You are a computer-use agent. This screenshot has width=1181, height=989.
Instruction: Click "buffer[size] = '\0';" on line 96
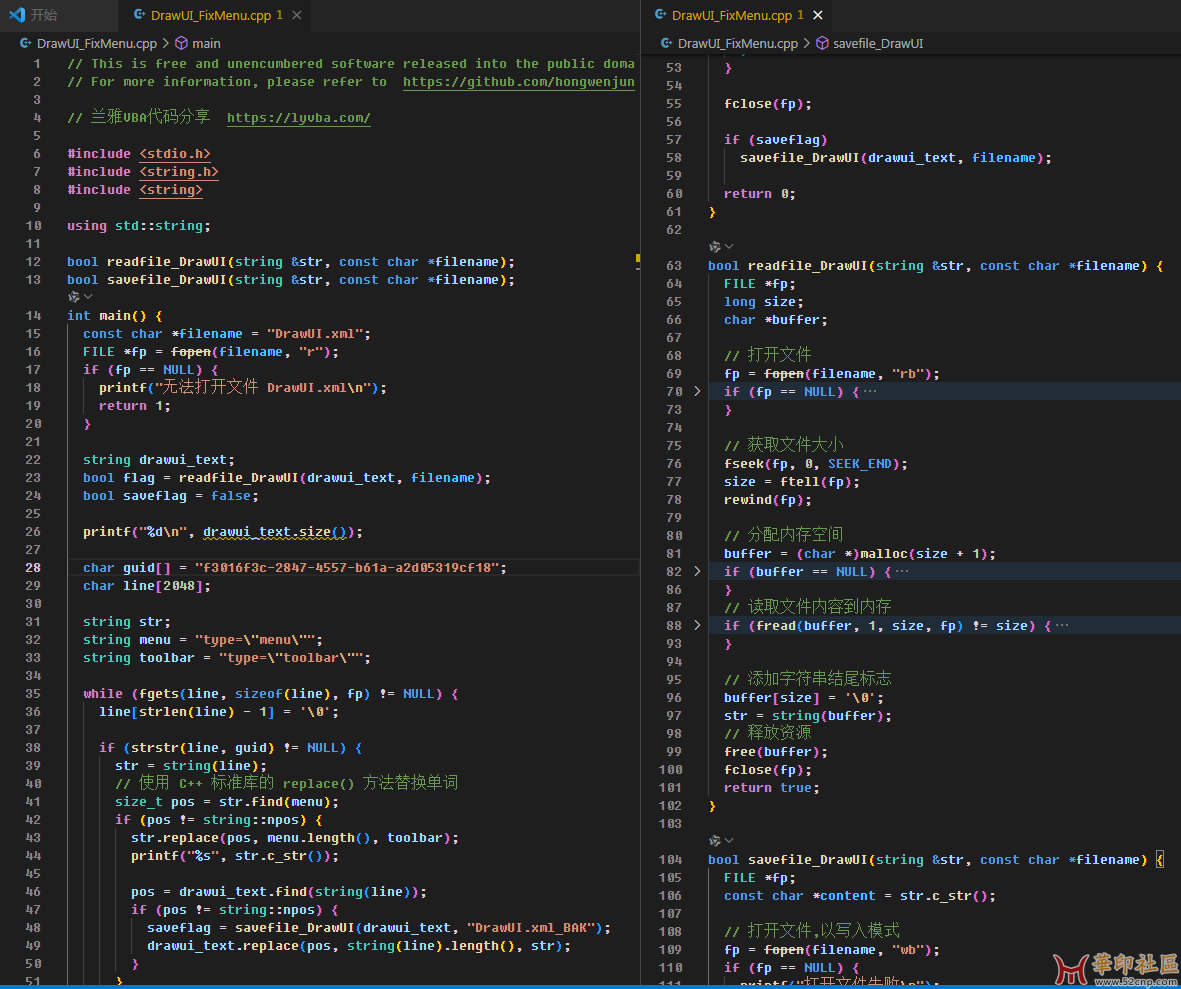pyautogui.click(x=804, y=698)
